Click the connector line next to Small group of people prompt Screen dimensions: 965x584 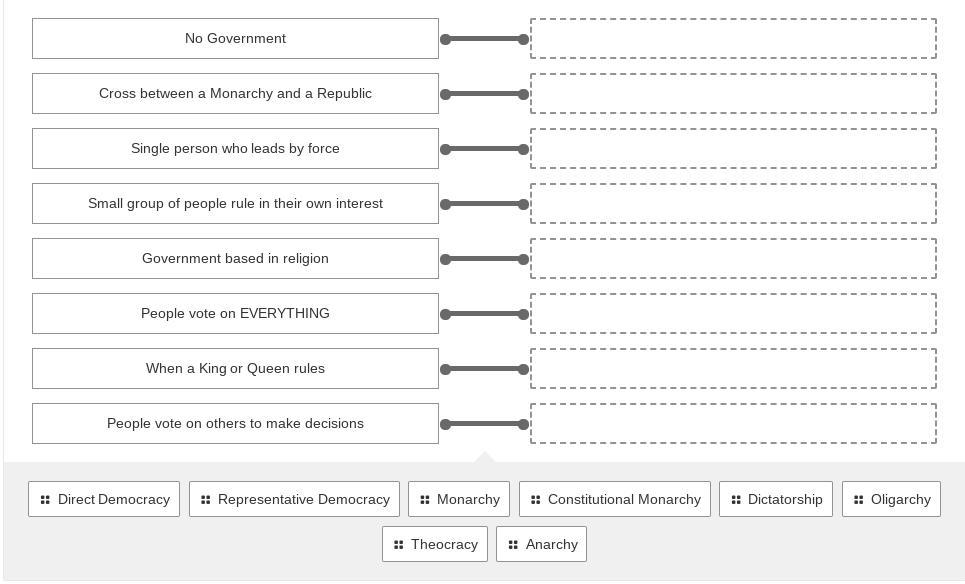[484, 204]
